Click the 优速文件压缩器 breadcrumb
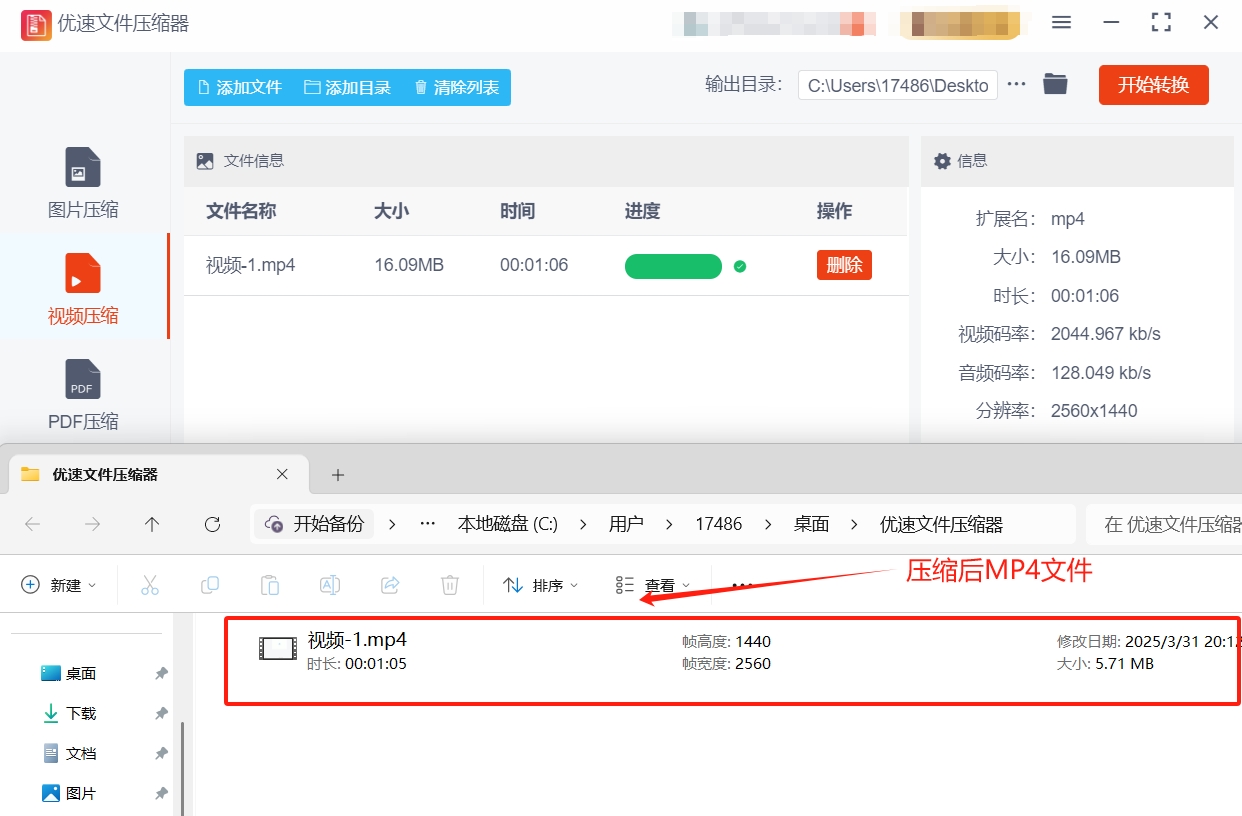 point(941,524)
